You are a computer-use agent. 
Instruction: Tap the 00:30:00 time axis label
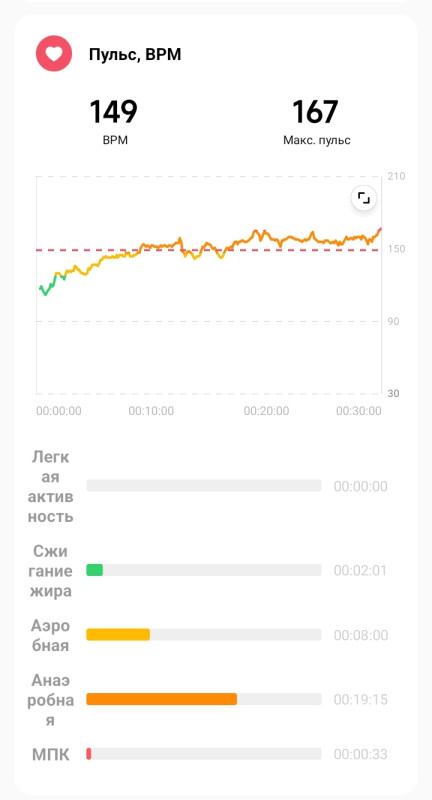click(x=359, y=411)
